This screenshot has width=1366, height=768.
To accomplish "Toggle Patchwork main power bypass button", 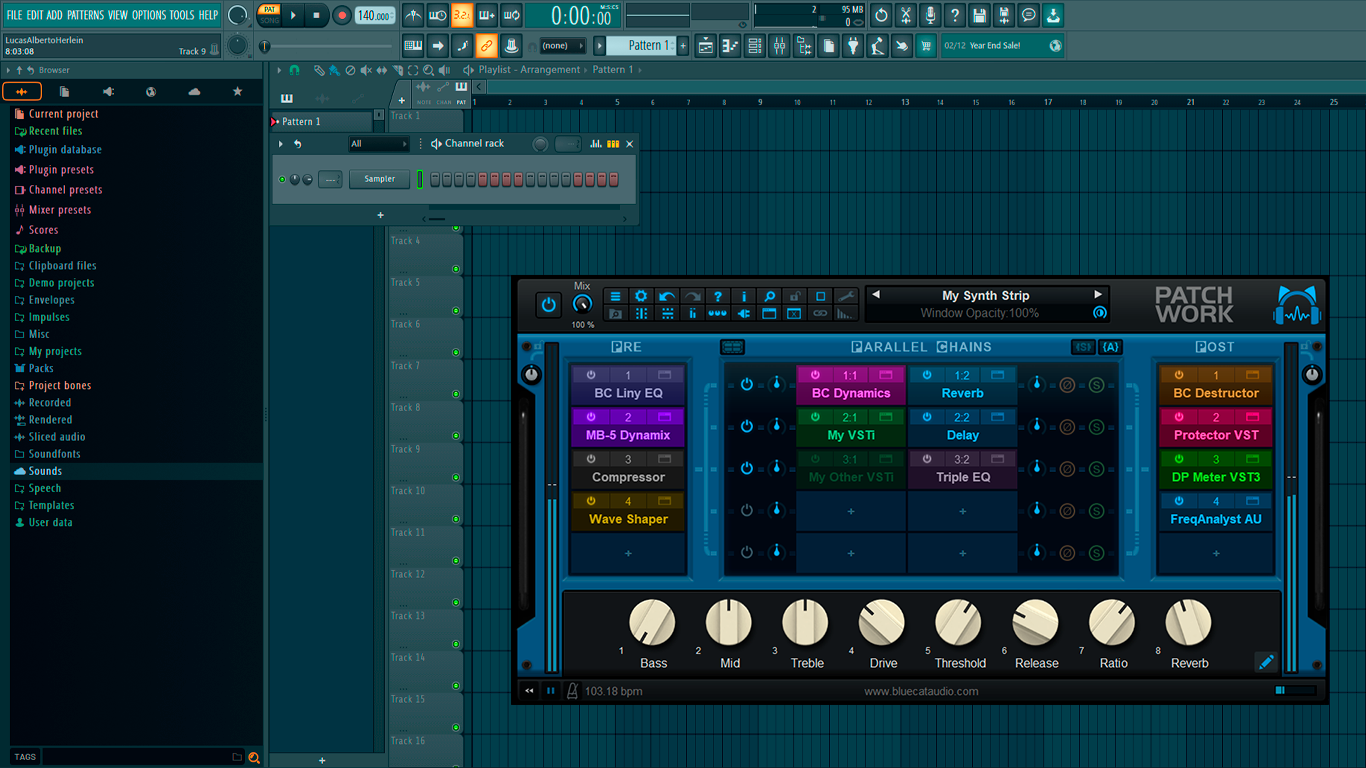I will 548,305.
